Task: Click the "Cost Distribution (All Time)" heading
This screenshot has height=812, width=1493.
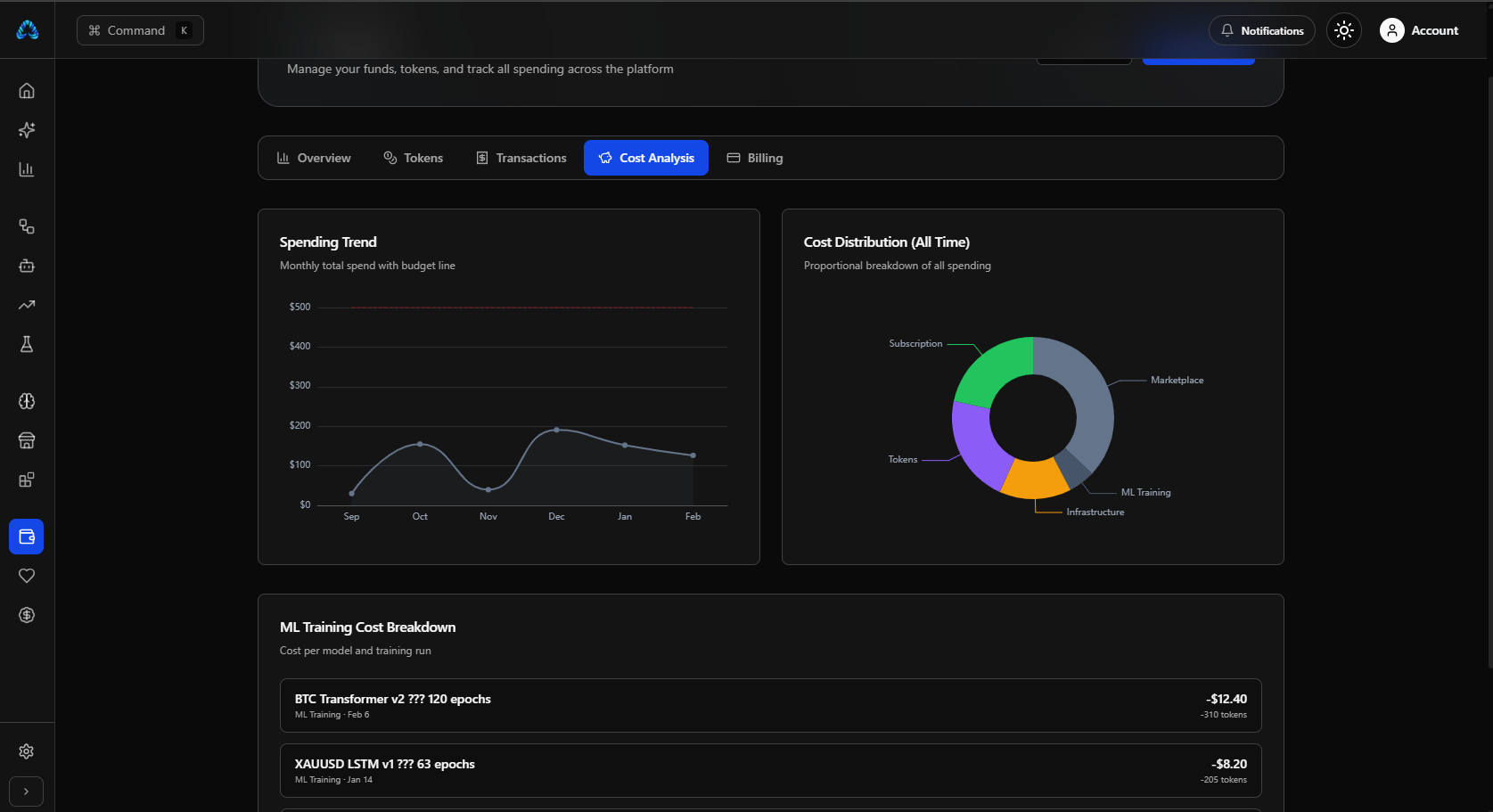Action: coord(887,242)
